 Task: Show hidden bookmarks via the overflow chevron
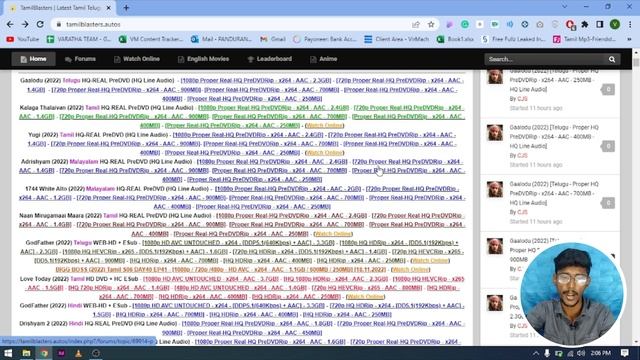(630, 39)
